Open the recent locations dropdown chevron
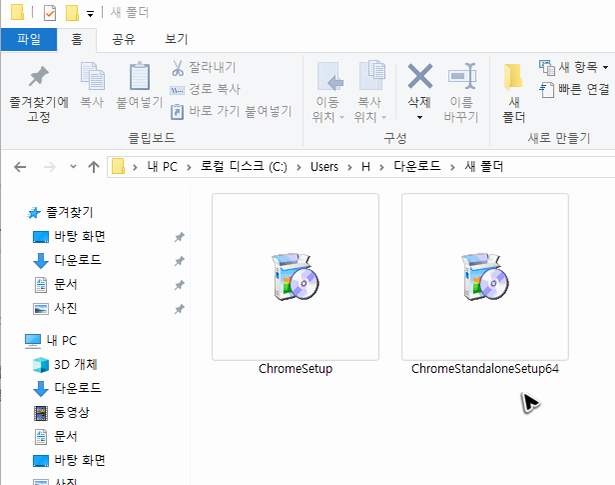This screenshot has width=615, height=485. point(73,167)
